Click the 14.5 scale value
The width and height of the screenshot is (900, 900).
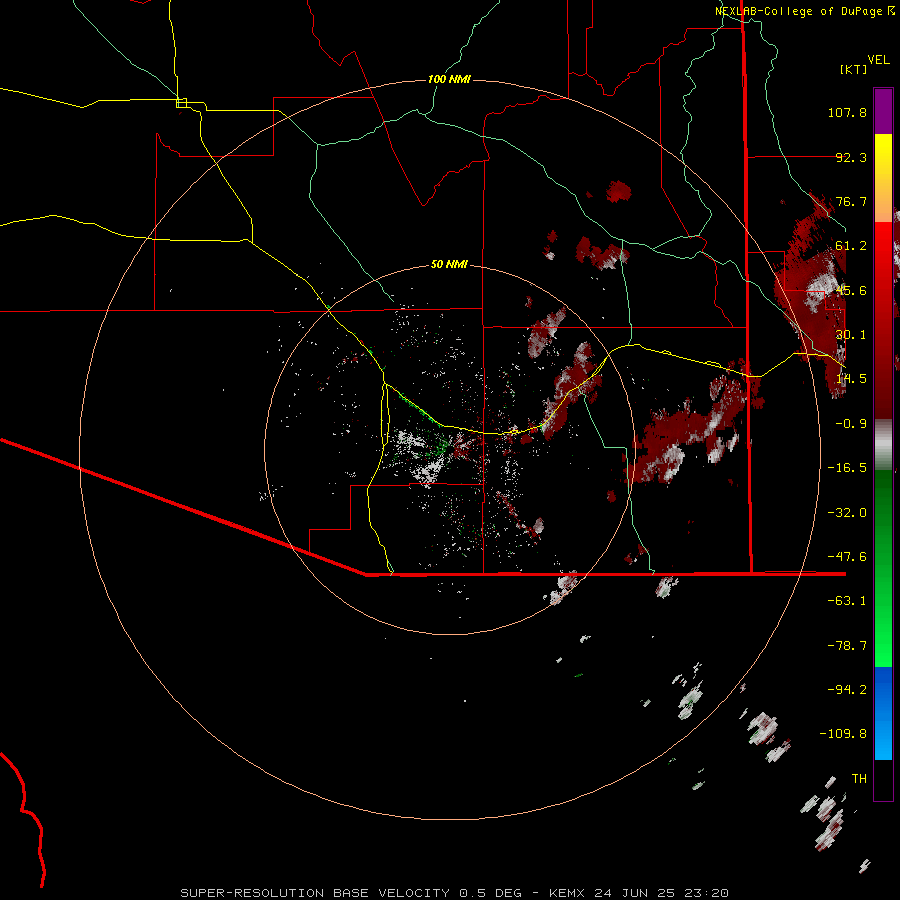pyautogui.click(x=851, y=379)
